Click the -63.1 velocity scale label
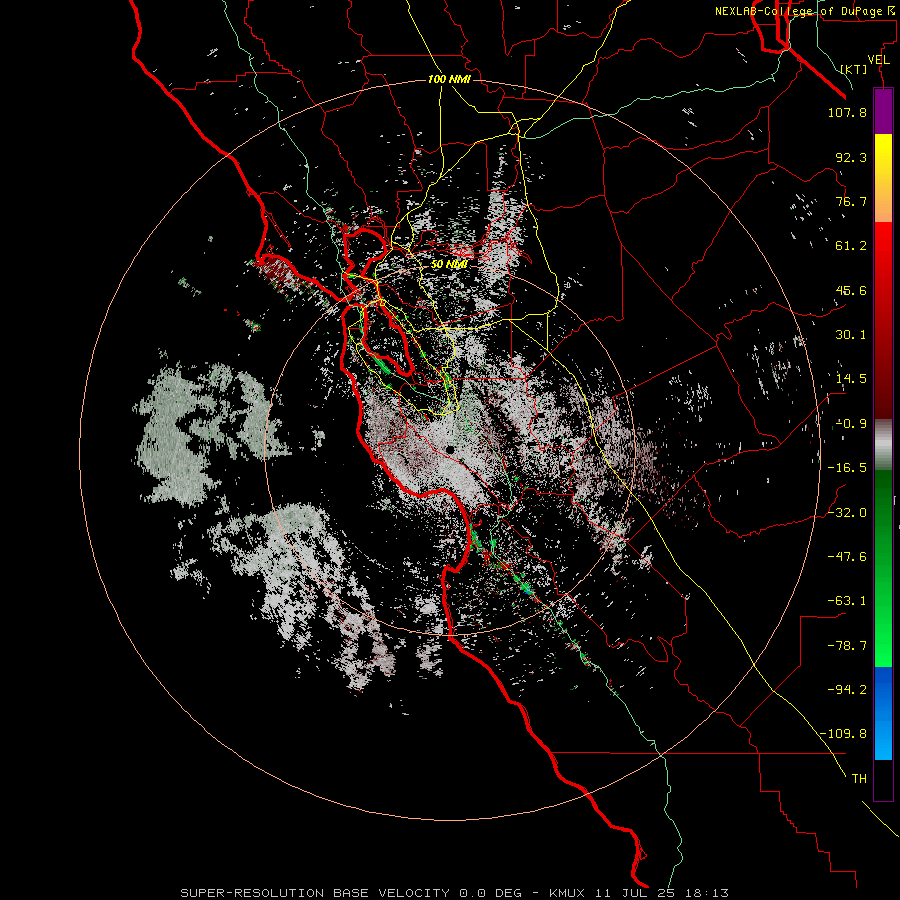This screenshot has width=900, height=900. pyautogui.click(x=847, y=601)
